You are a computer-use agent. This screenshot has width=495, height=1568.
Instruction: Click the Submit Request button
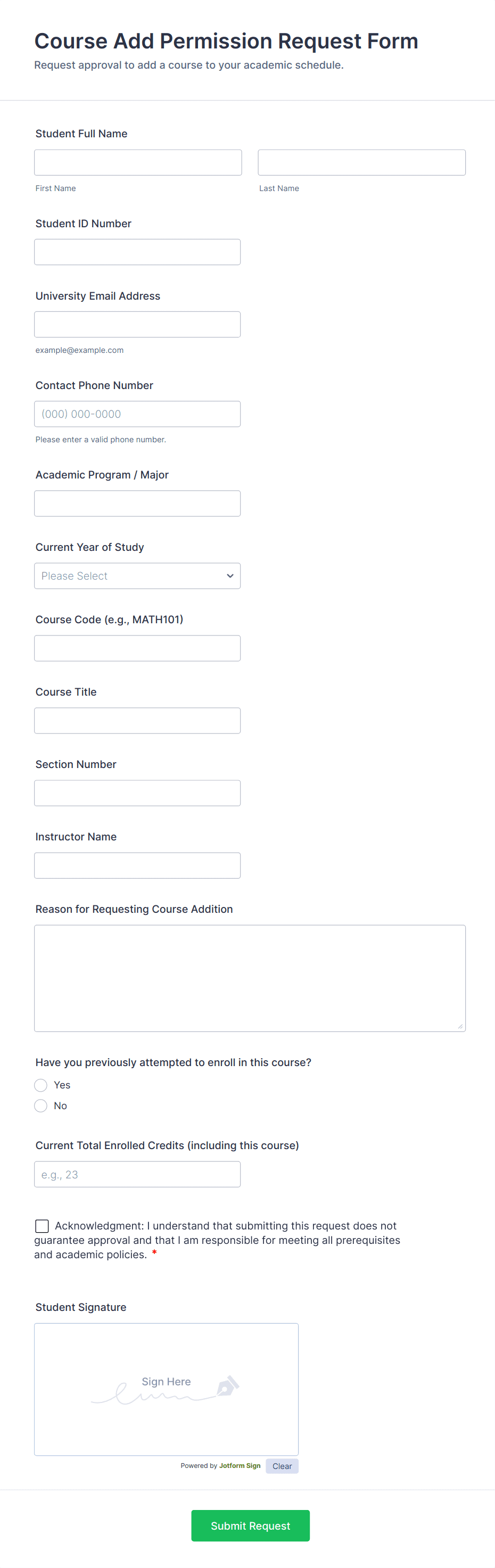click(x=250, y=1525)
